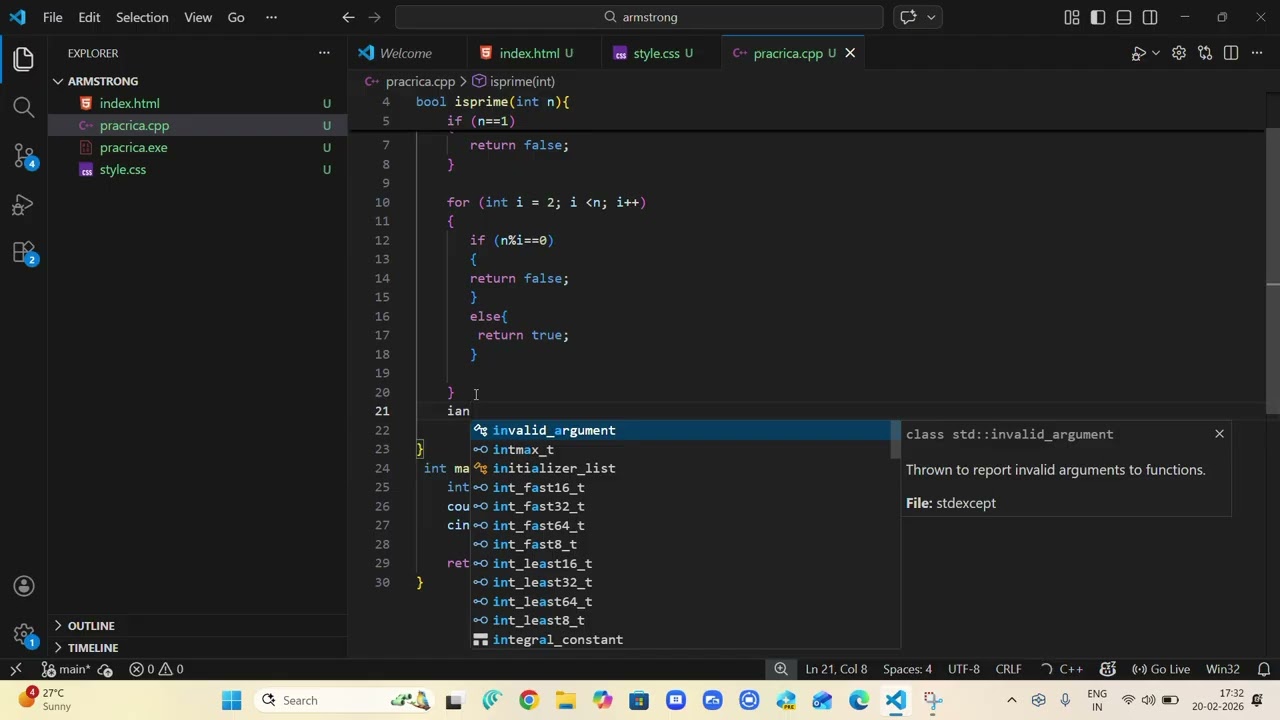The image size is (1280, 720).
Task: Open Manage gear in activity bar
Action: (x=24, y=634)
